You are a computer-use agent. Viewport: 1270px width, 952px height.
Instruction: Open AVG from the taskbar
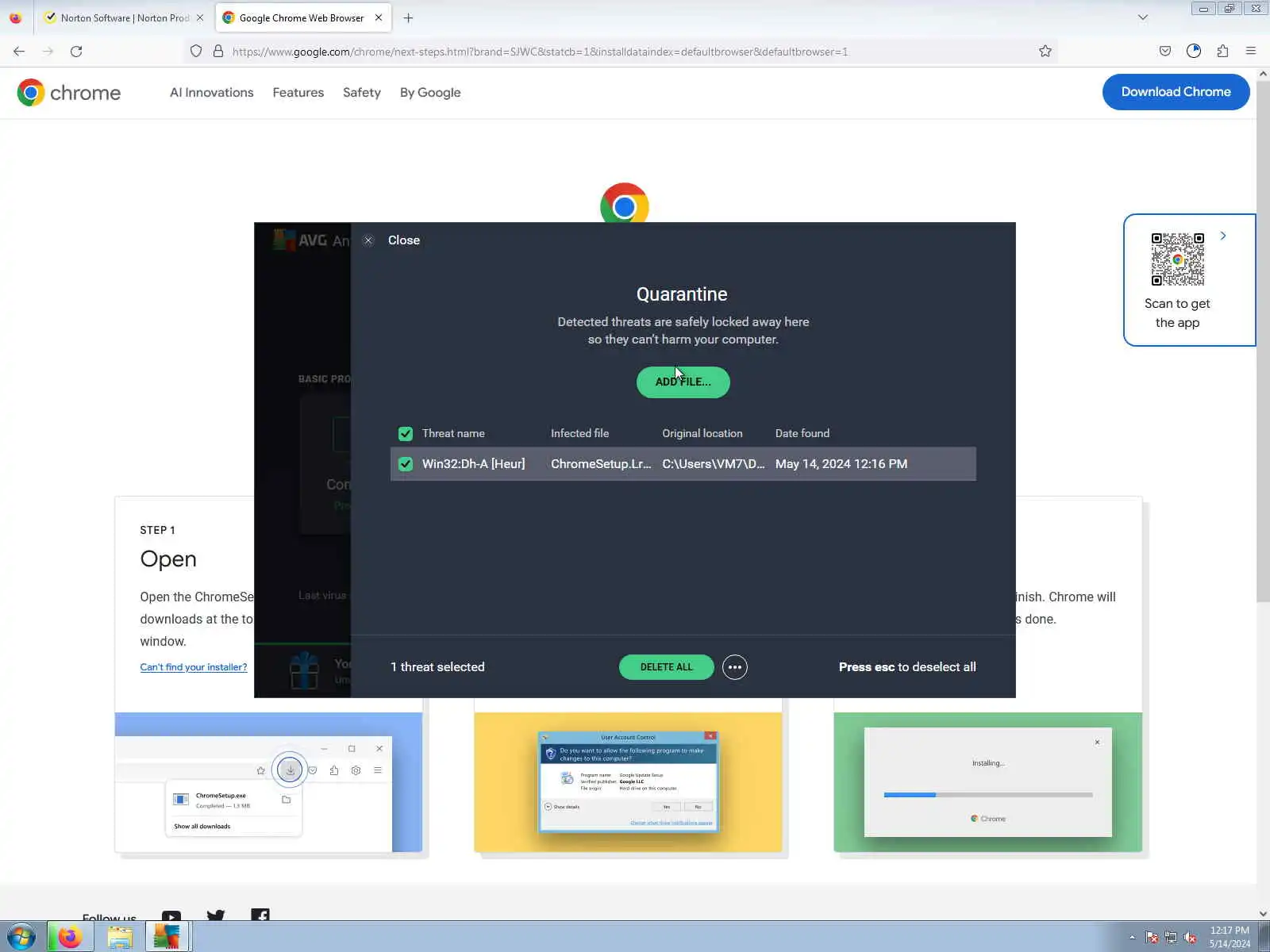167,937
